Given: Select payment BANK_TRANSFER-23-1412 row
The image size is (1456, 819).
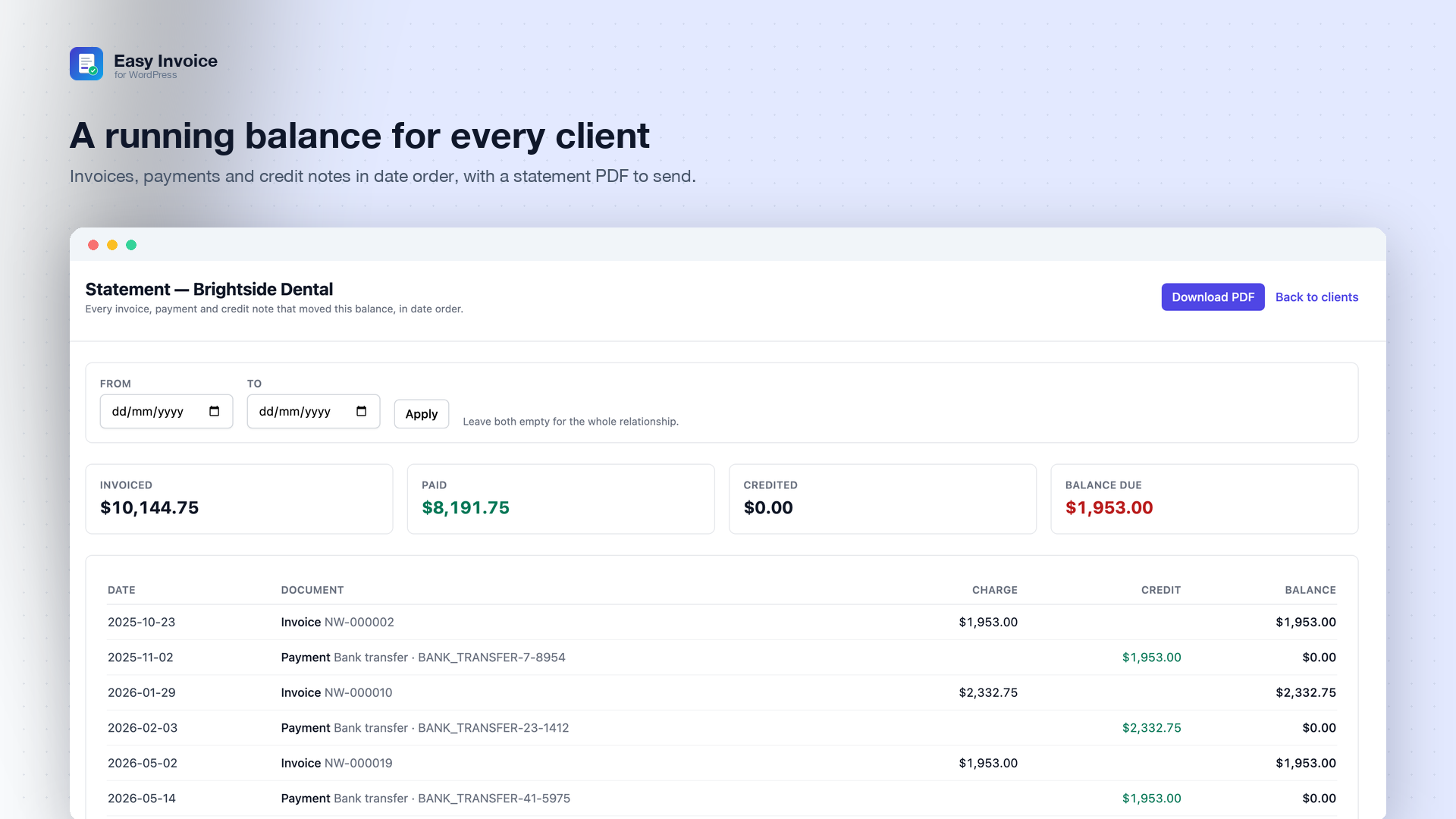Looking at the screenshot, I should pos(722,728).
